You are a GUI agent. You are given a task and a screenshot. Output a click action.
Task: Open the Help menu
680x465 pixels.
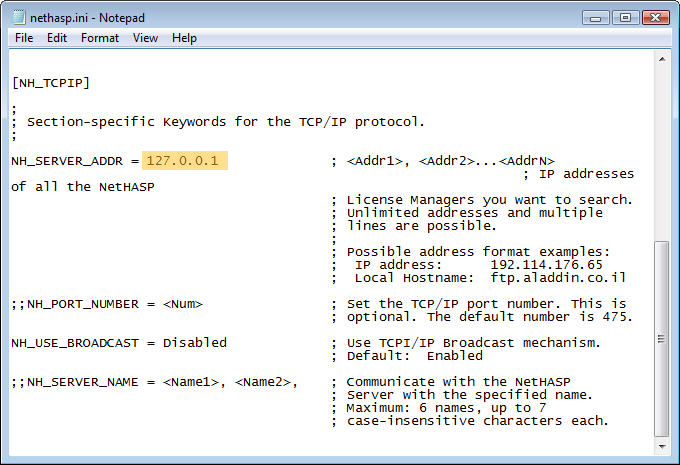pyautogui.click(x=184, y=38)
